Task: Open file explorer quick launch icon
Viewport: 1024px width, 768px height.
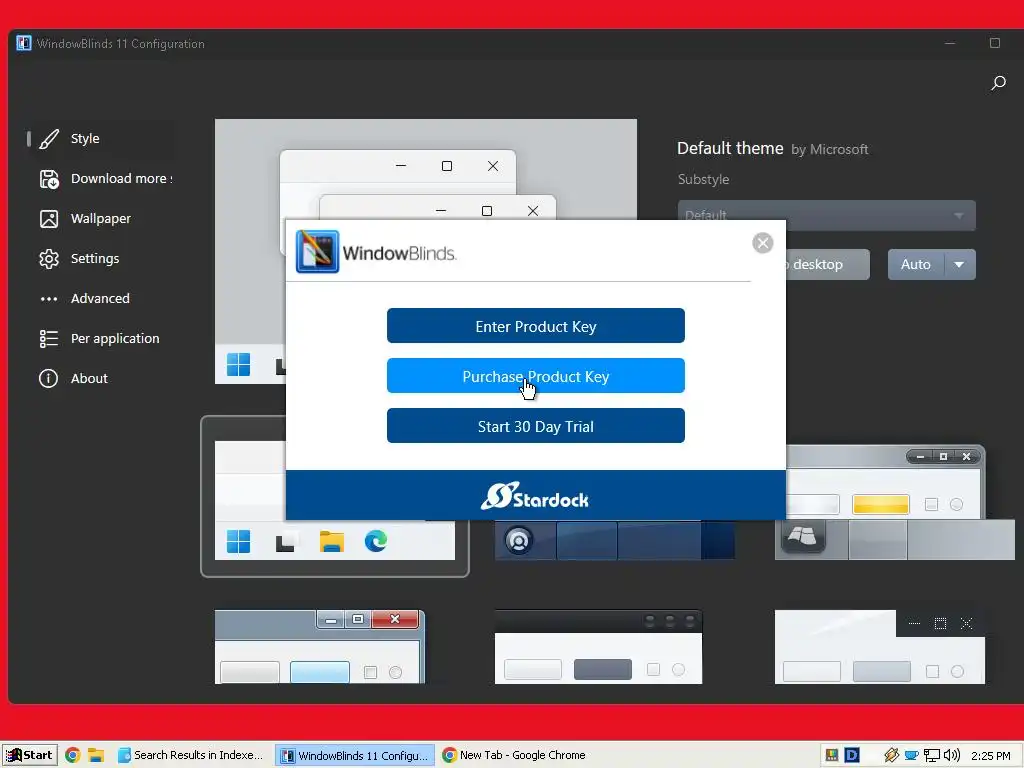Action: point(96,756)
